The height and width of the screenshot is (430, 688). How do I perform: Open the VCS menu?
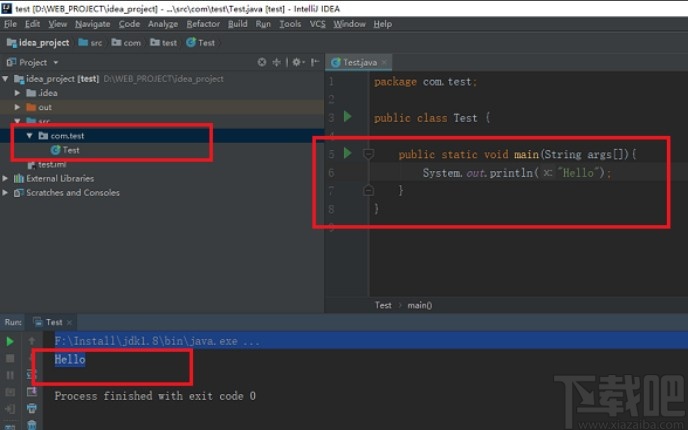click(x=318, y=24)
